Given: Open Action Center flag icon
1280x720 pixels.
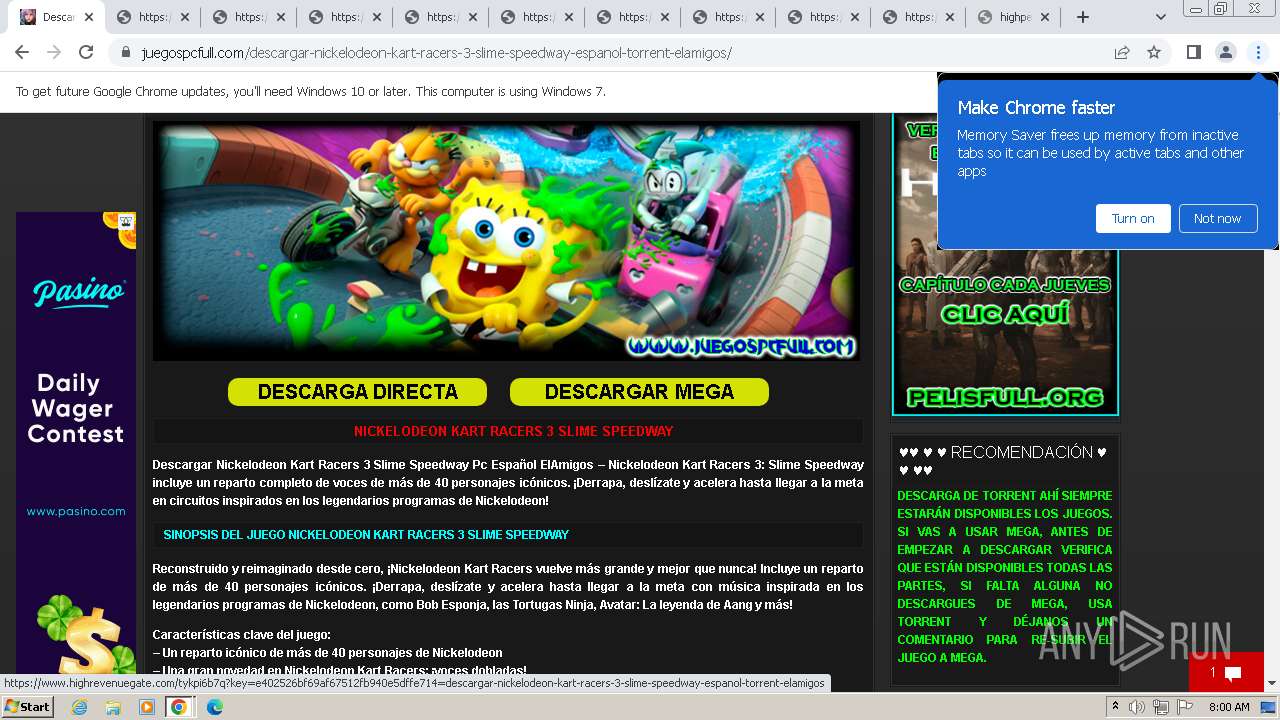Looking at the screenshot, I should coord(1184,707).
